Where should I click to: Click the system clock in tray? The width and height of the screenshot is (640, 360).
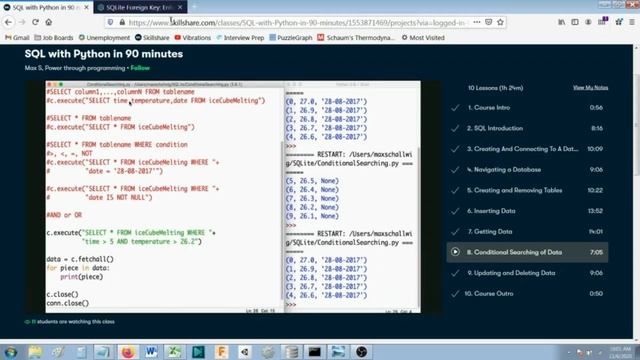620,352
